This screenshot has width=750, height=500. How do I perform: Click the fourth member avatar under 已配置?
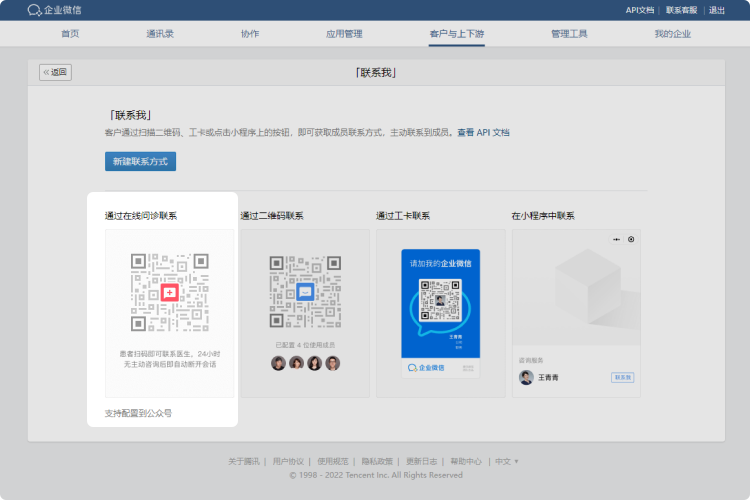tap(332, 363)
